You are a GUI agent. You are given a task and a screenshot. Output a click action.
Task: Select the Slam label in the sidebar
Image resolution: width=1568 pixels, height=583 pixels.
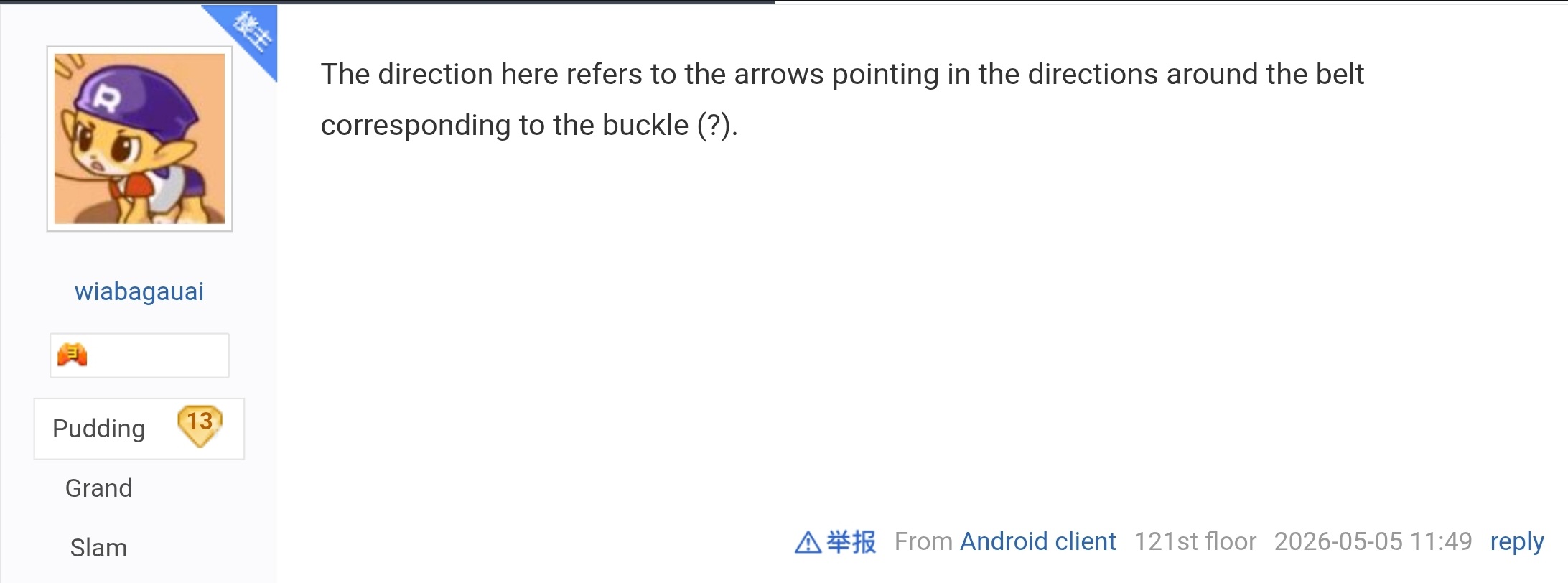(99, 548)
